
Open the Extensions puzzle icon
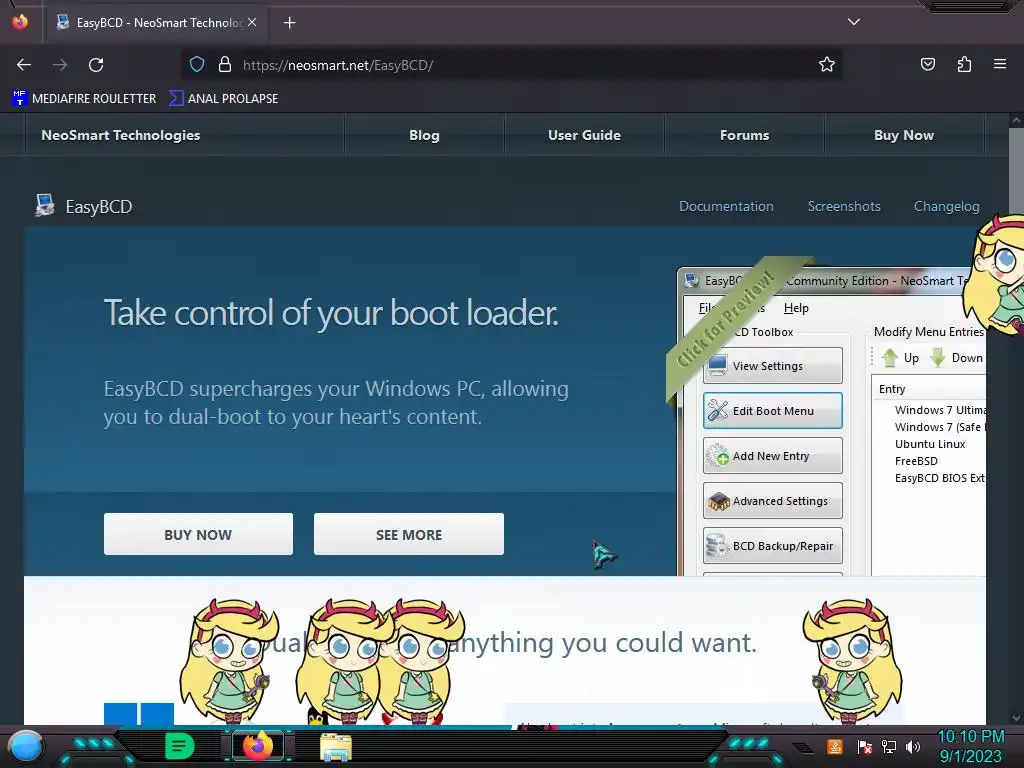coord(964,65)
